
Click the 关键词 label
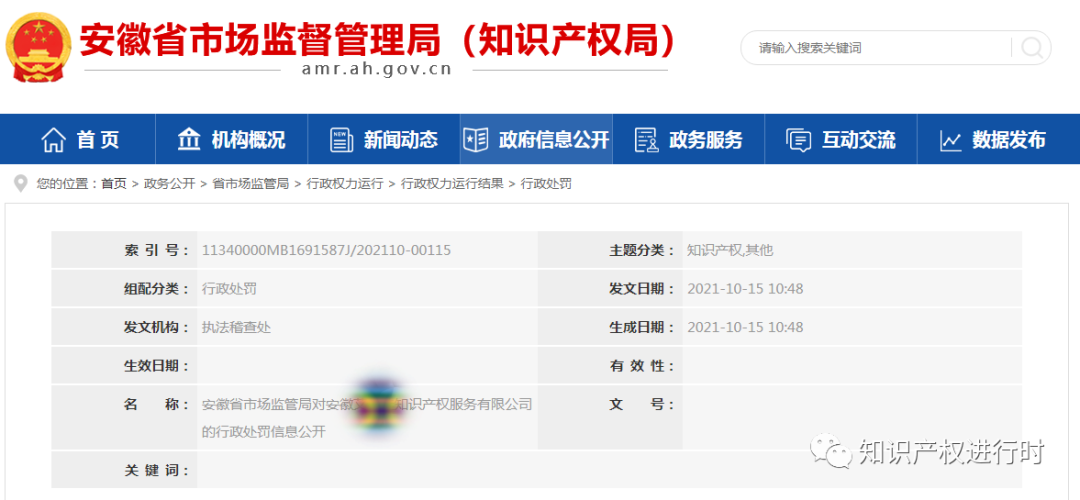pos(156,470)
